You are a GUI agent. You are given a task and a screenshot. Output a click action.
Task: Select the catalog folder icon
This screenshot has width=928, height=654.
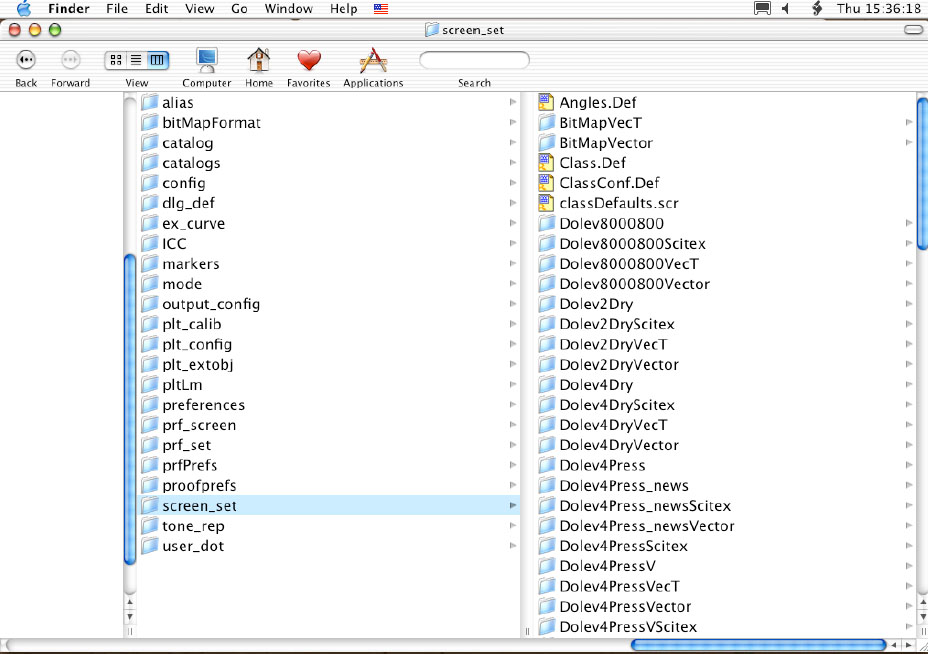tap(150, 143)
